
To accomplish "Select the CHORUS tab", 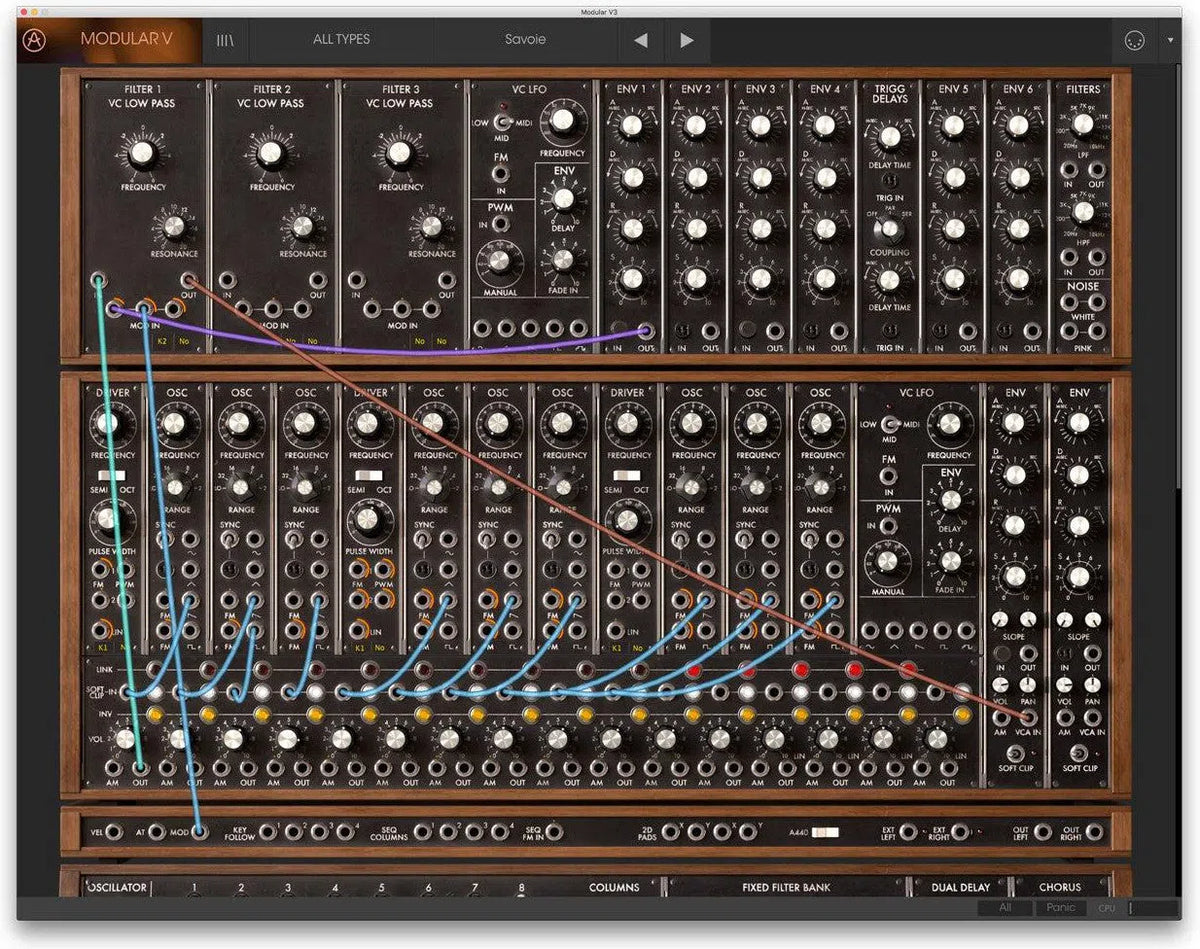I will [x=1060, y=887].
